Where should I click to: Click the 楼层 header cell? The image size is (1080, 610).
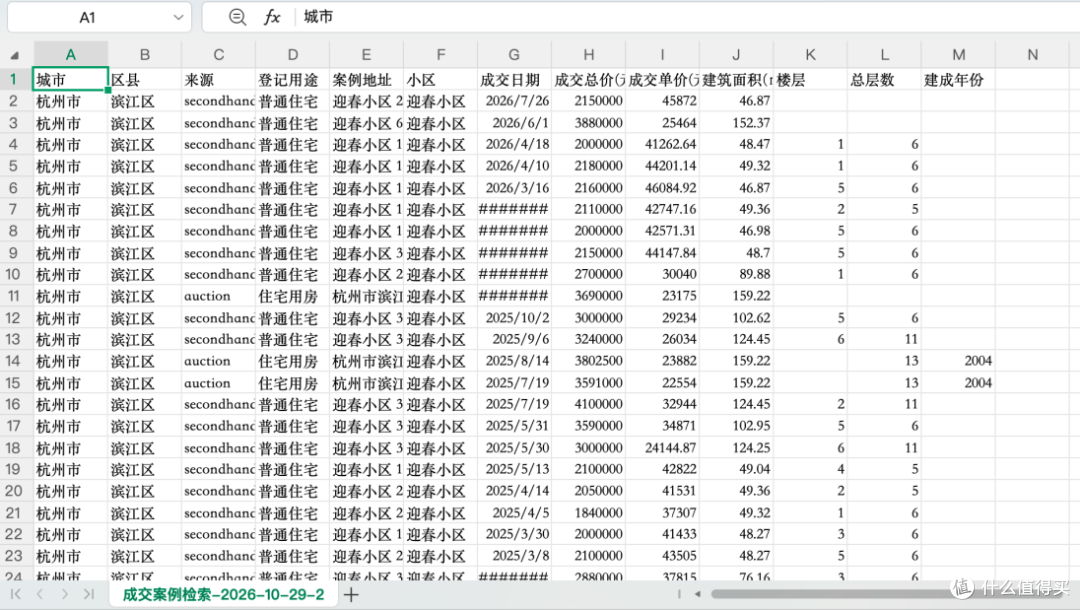[x=810, y=79]
